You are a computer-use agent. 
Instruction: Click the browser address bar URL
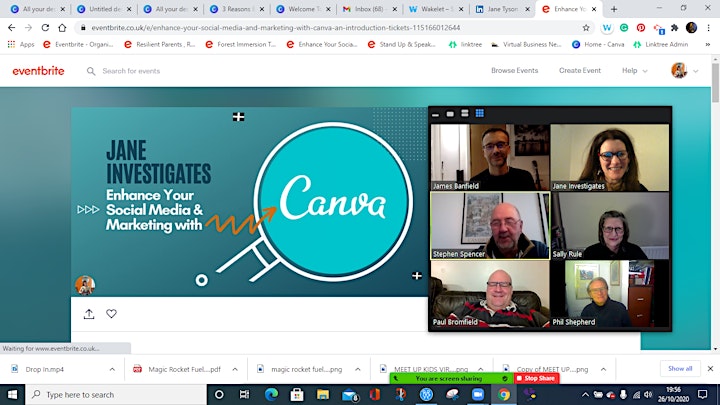[276, 28]
